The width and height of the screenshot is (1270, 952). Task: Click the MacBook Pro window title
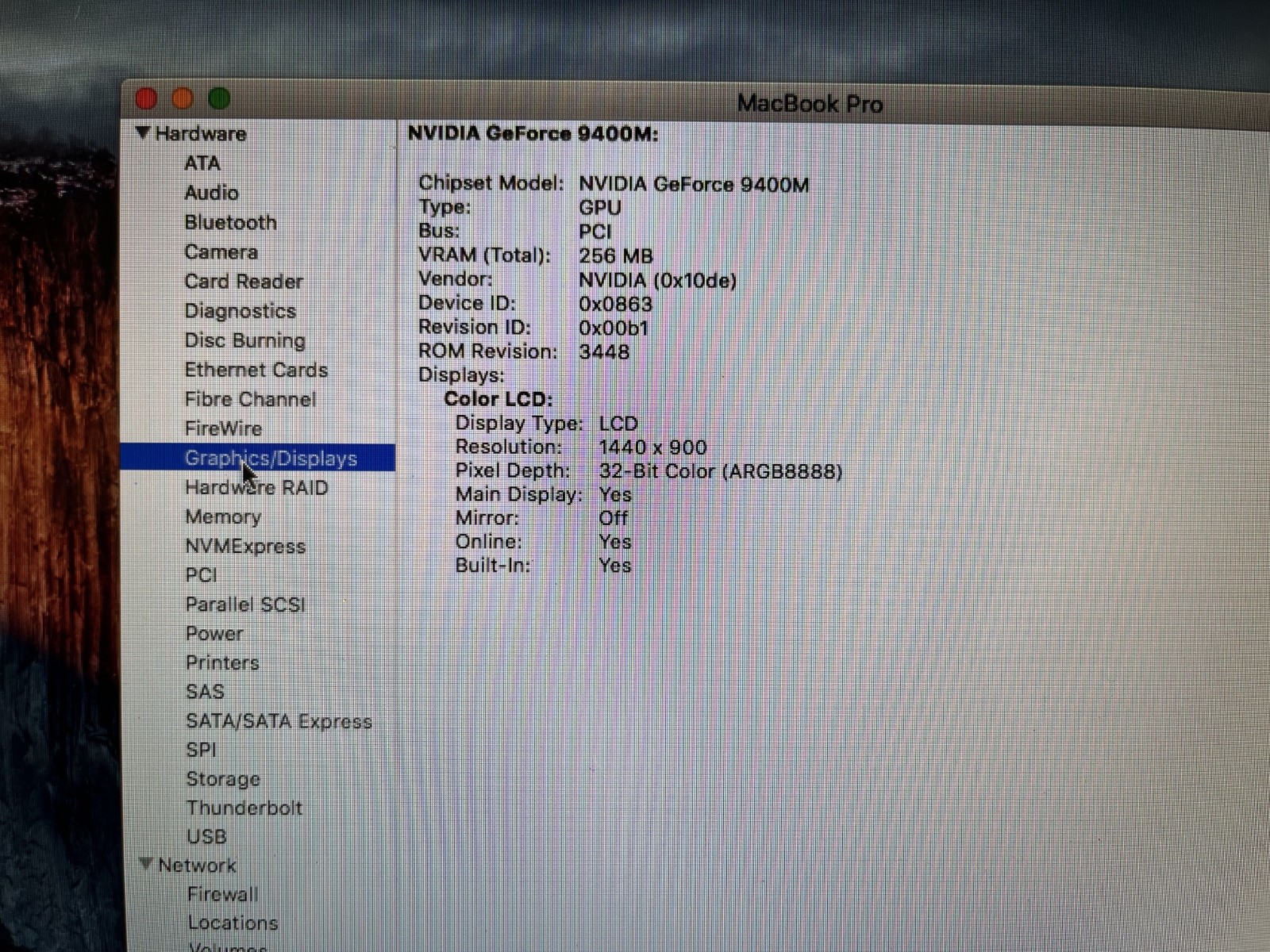[x=810, y=104]
